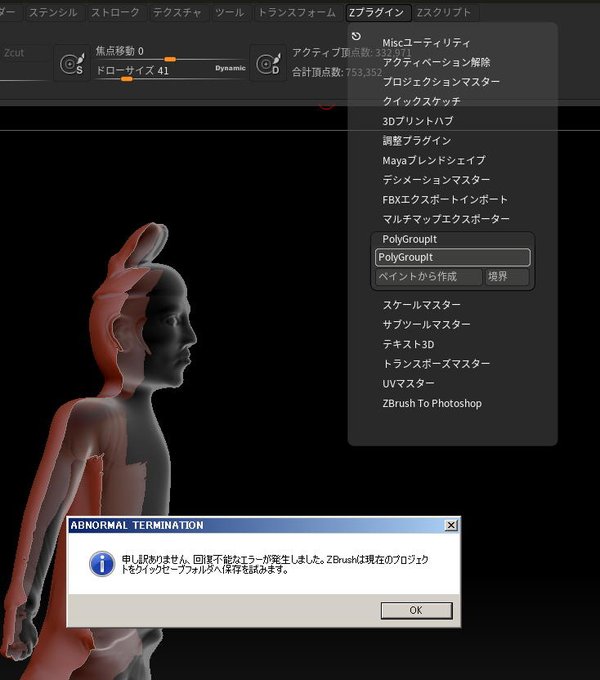Screen dimensions: 600x680
Task: Expand the テキスト3D section
Action: pyautogui.click(x=408, y=344)
